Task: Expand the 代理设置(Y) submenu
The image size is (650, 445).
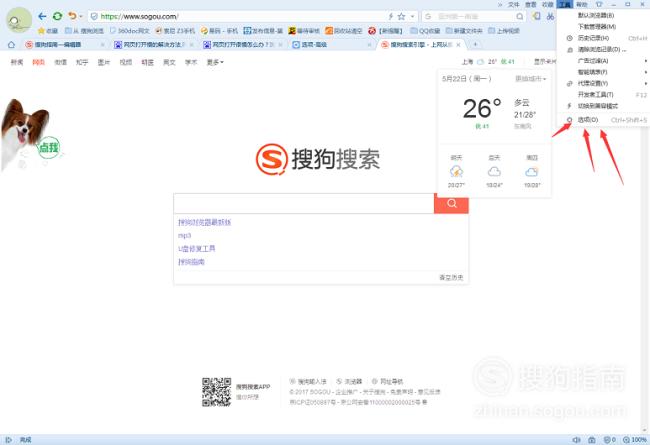Action: click(x=604, y=83)
